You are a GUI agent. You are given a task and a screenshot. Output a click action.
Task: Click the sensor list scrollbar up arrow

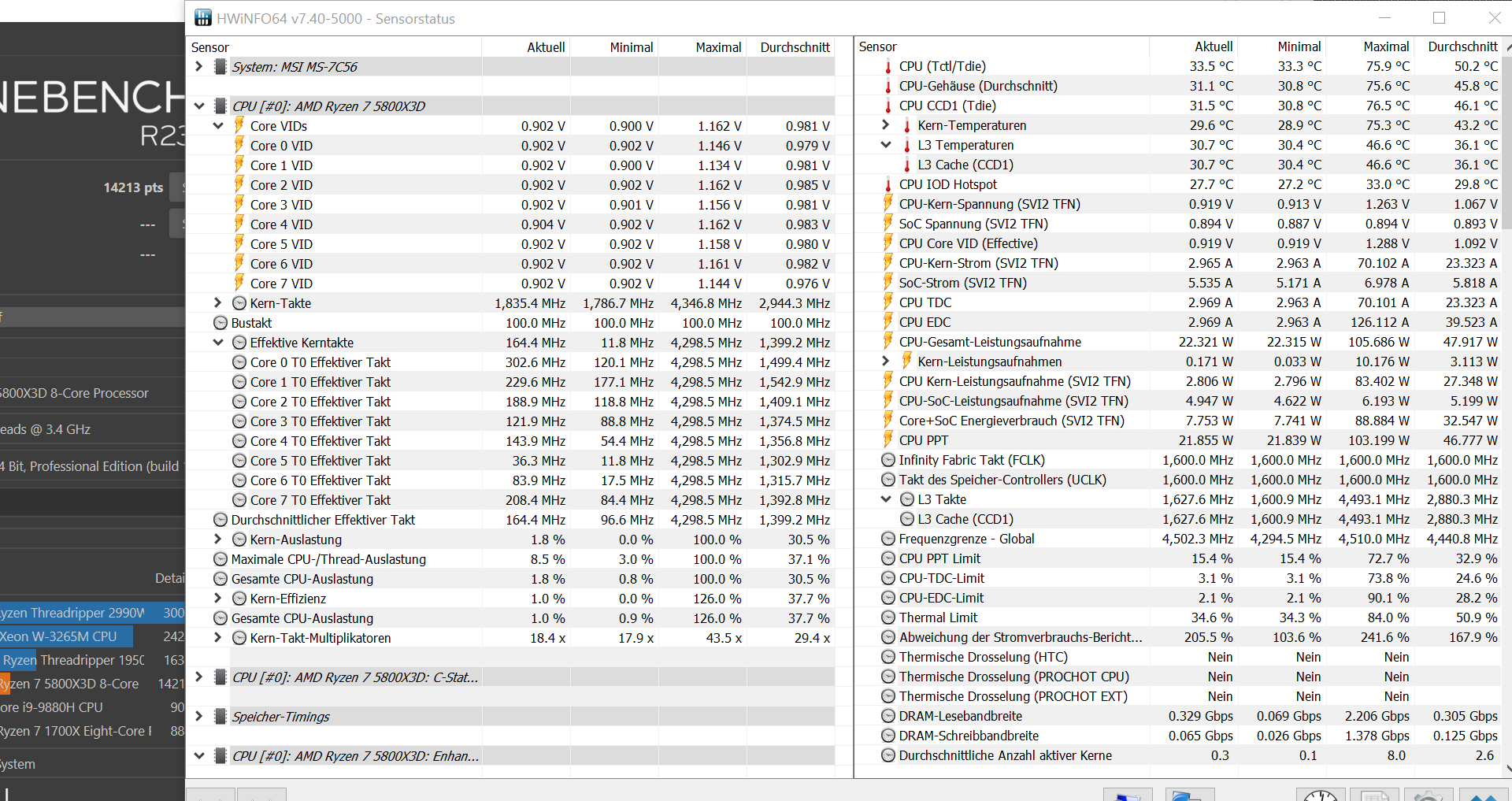pyautogui.click(x=1507, y=47)
